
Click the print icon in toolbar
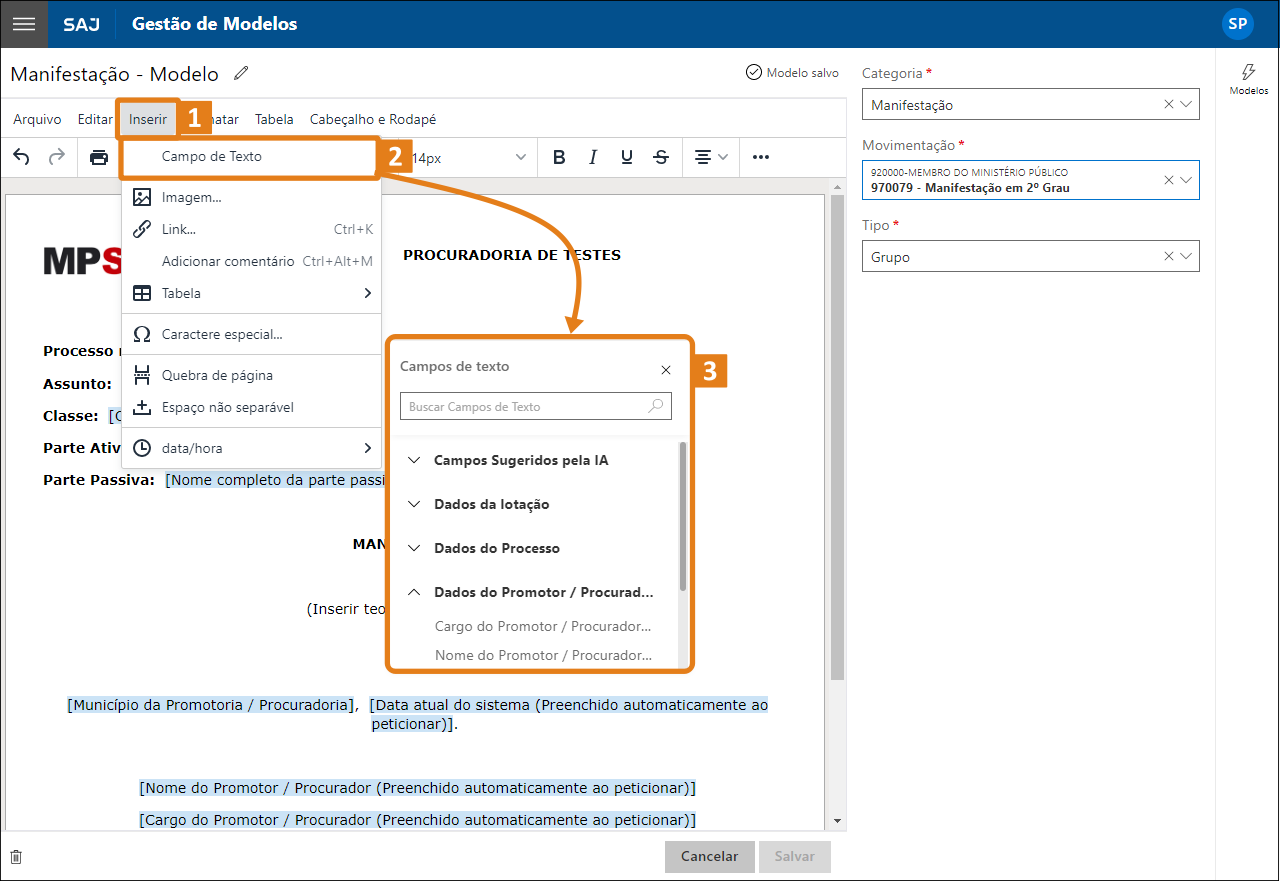coord(99,157)
